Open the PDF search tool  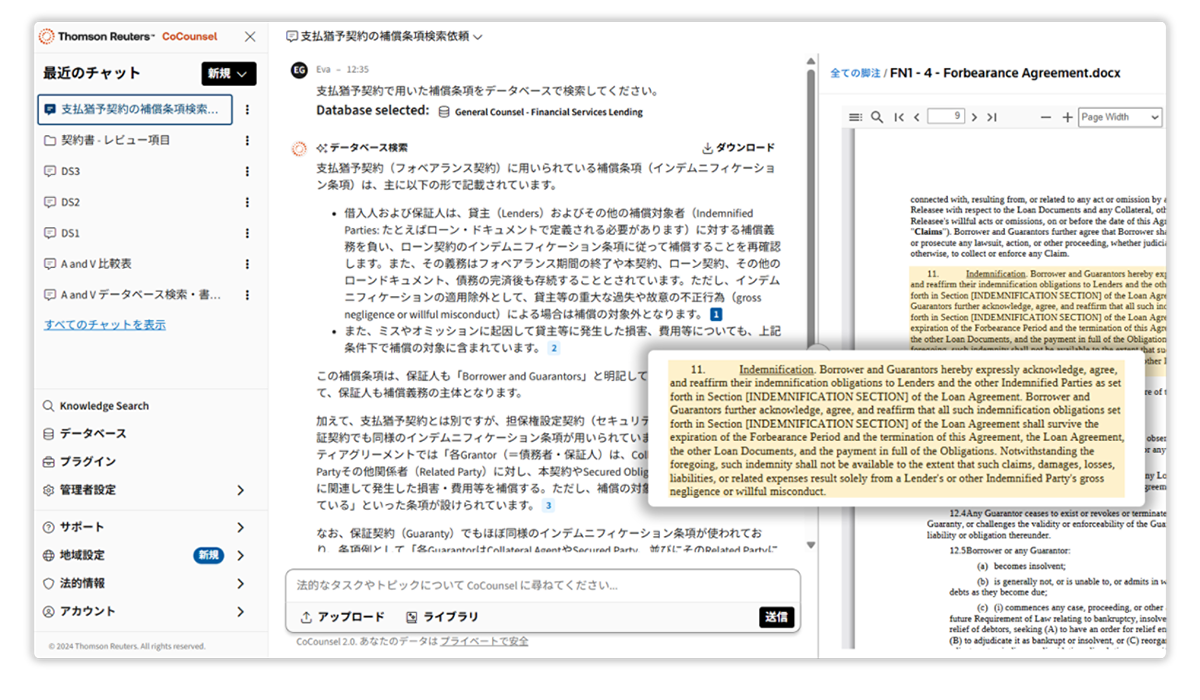[877, 116]
